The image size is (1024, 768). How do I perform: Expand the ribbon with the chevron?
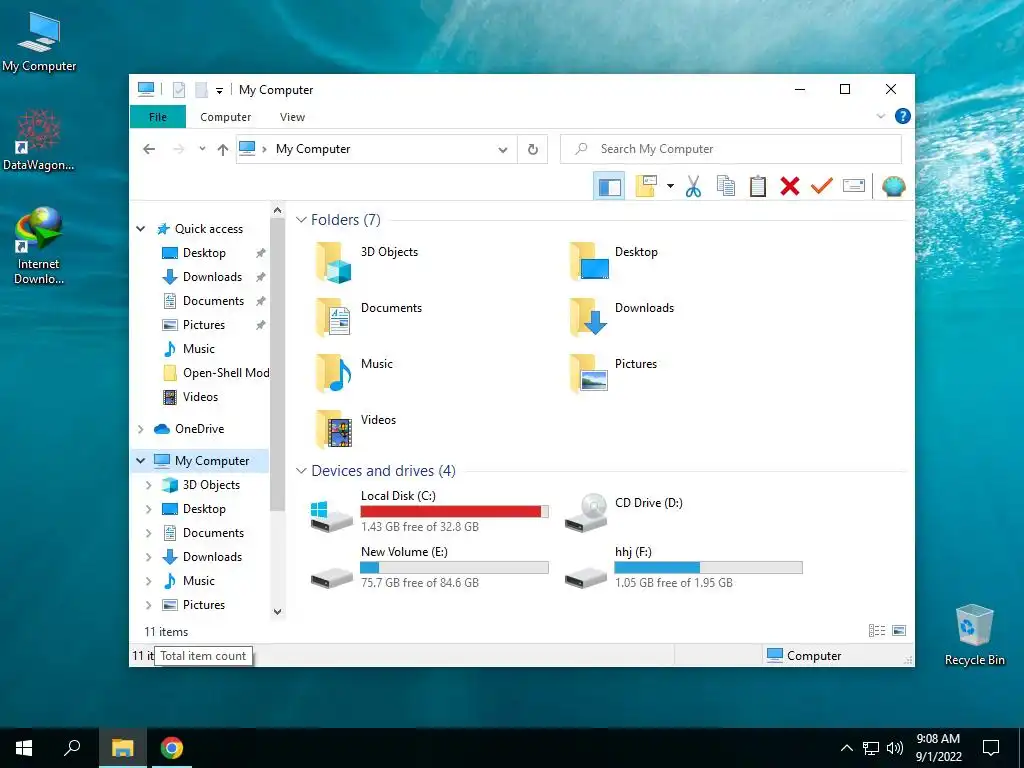(x=880, y=116)
